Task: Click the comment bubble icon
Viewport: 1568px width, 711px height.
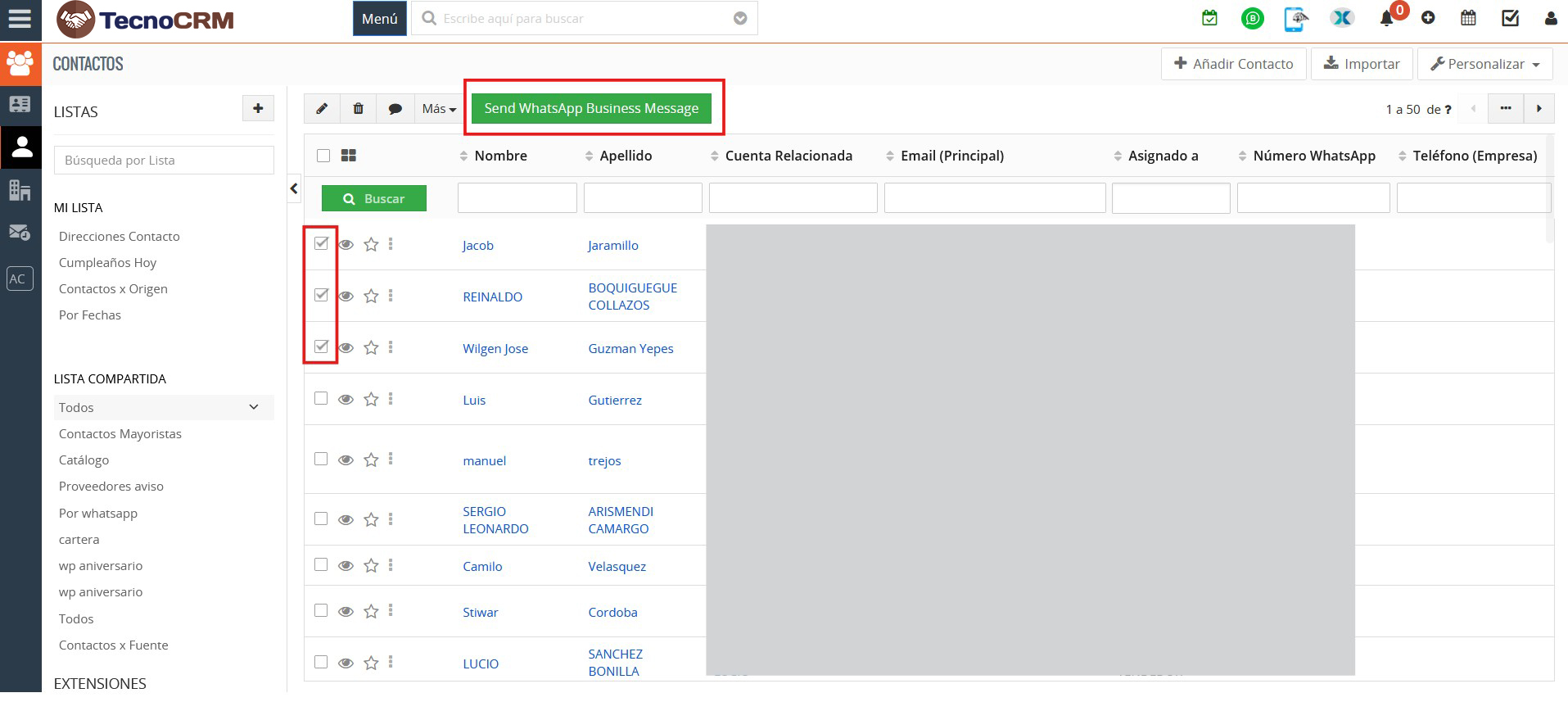Action: (x=395, y=109)
